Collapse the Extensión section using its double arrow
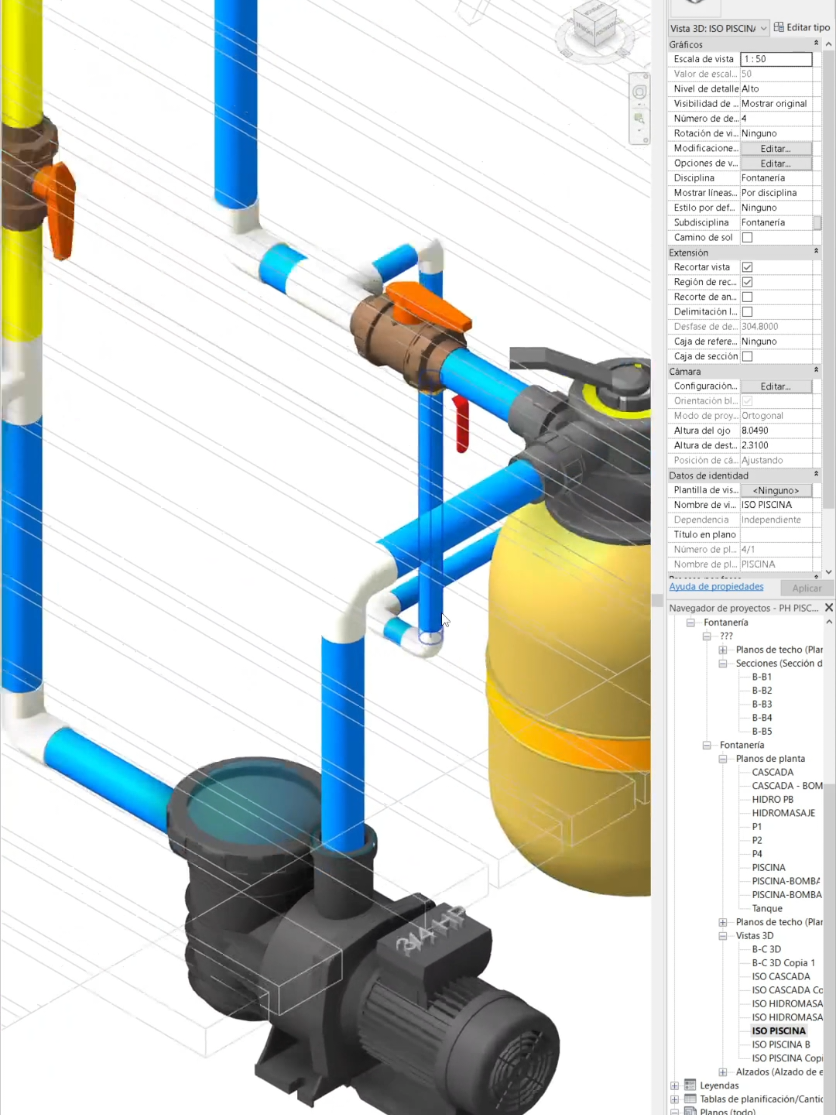This screenshot has width=836, height=1115. (815, 252)
